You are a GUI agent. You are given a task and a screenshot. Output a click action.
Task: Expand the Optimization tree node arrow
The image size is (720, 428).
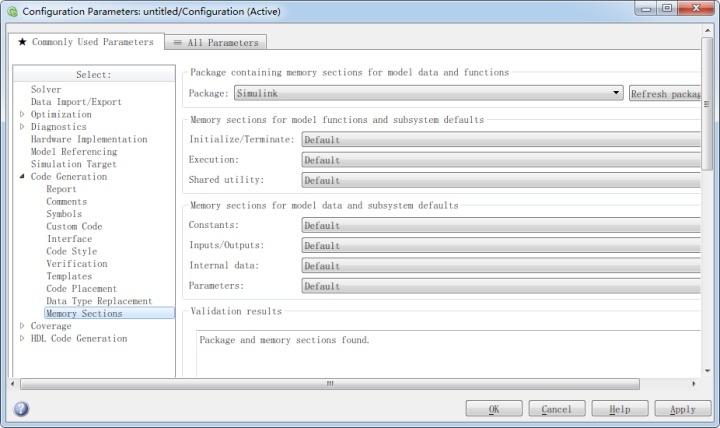point(22,114)
